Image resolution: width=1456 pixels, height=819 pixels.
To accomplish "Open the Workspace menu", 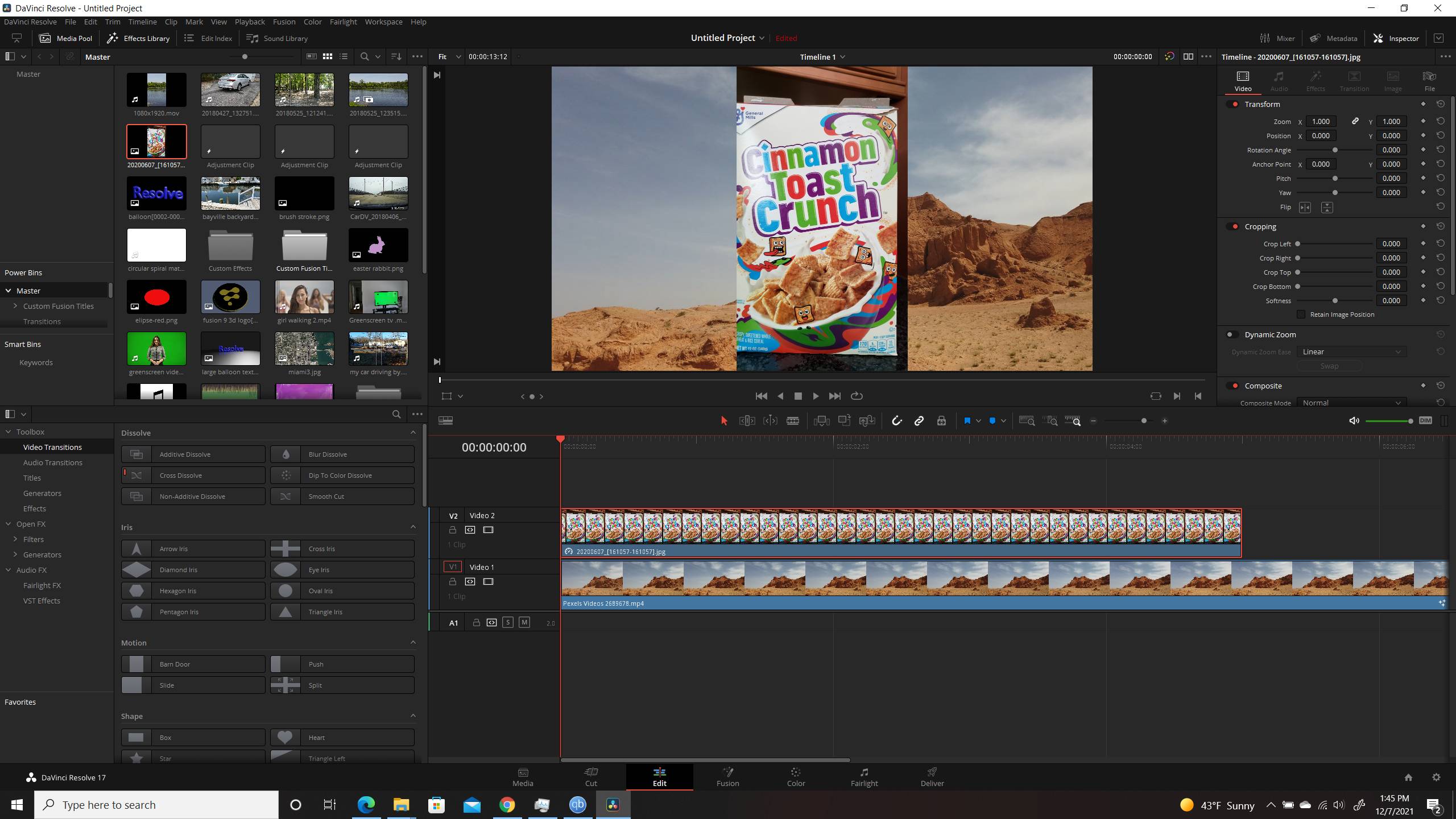I will pyautogui.click(x=383, y=22).
